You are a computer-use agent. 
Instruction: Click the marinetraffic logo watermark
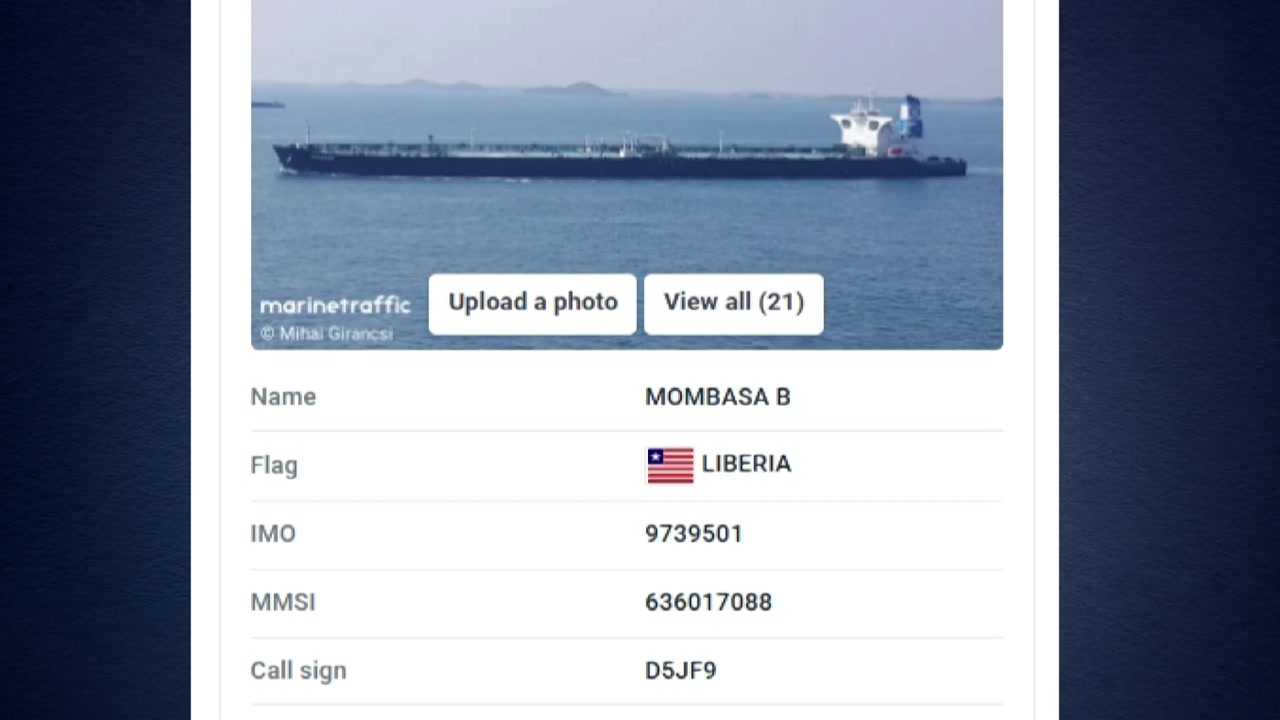click(335, 305)
